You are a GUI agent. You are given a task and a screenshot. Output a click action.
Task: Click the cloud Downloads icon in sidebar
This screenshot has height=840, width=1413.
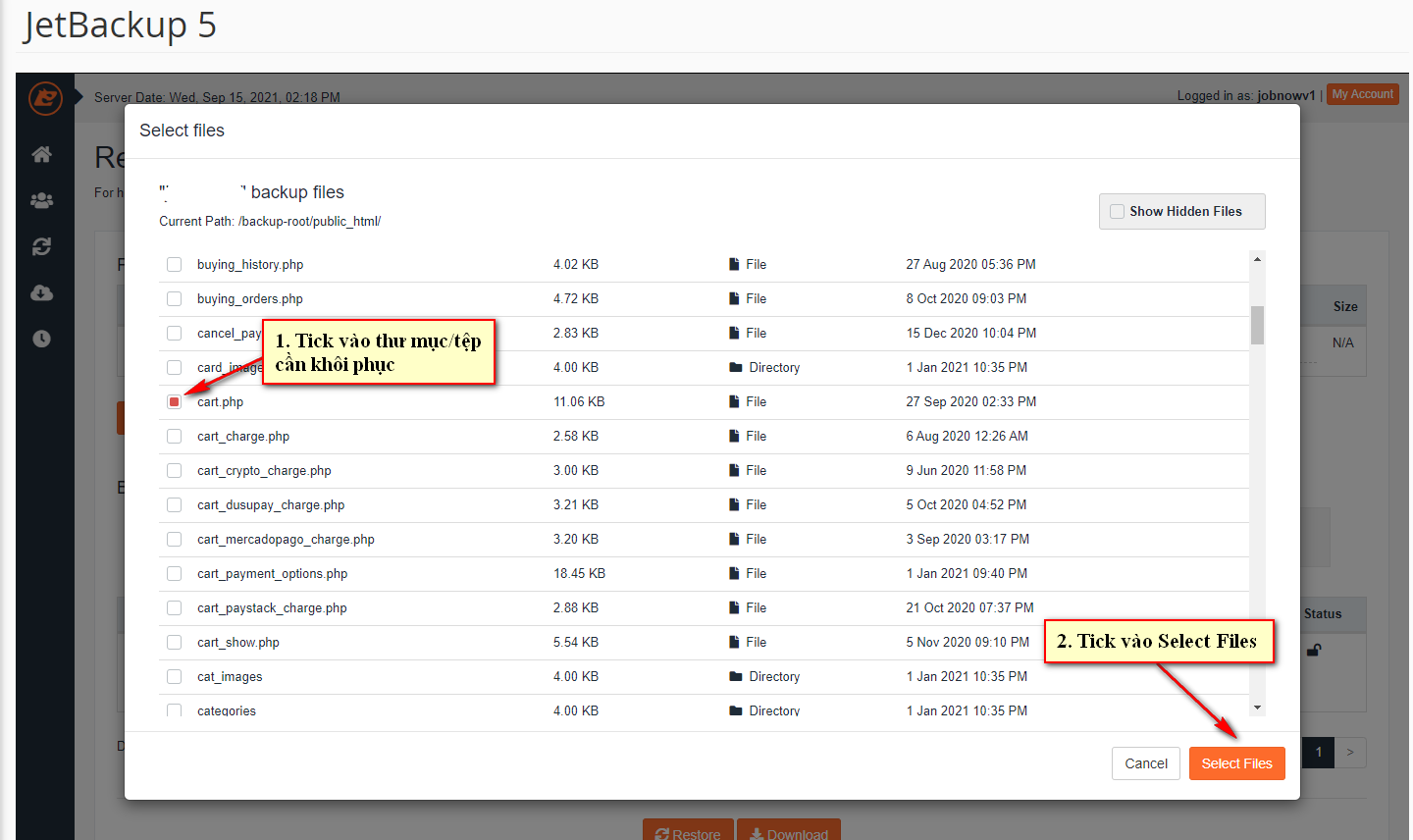click(41, 292)
